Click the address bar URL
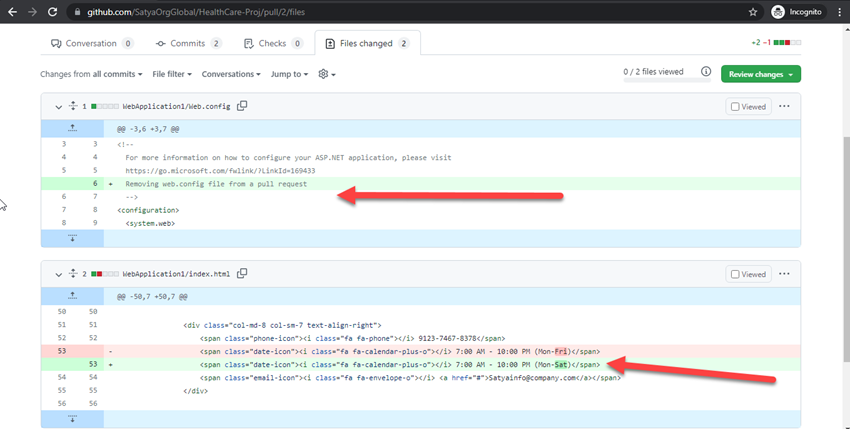This screenshot has width=850, height=429. (196, 12)
